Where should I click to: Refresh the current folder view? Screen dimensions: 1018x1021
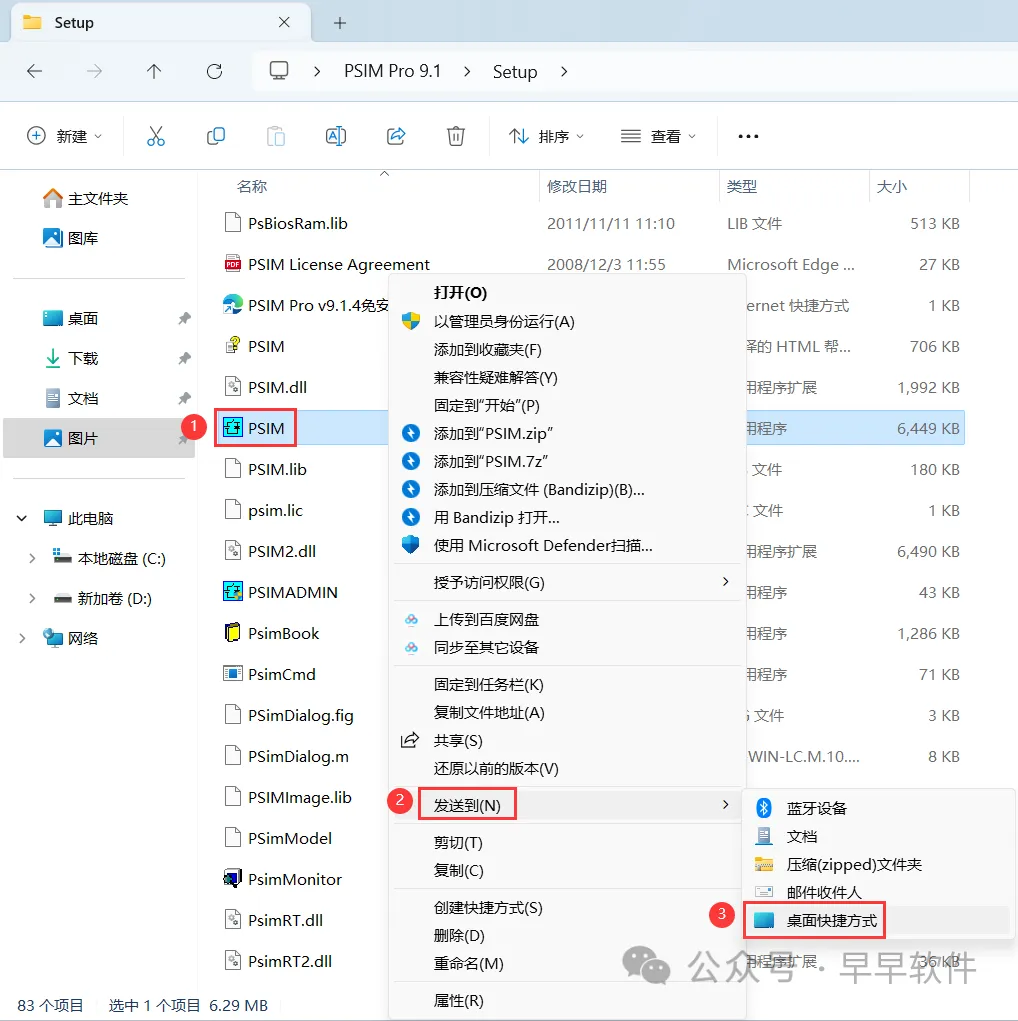click(214, 71)
